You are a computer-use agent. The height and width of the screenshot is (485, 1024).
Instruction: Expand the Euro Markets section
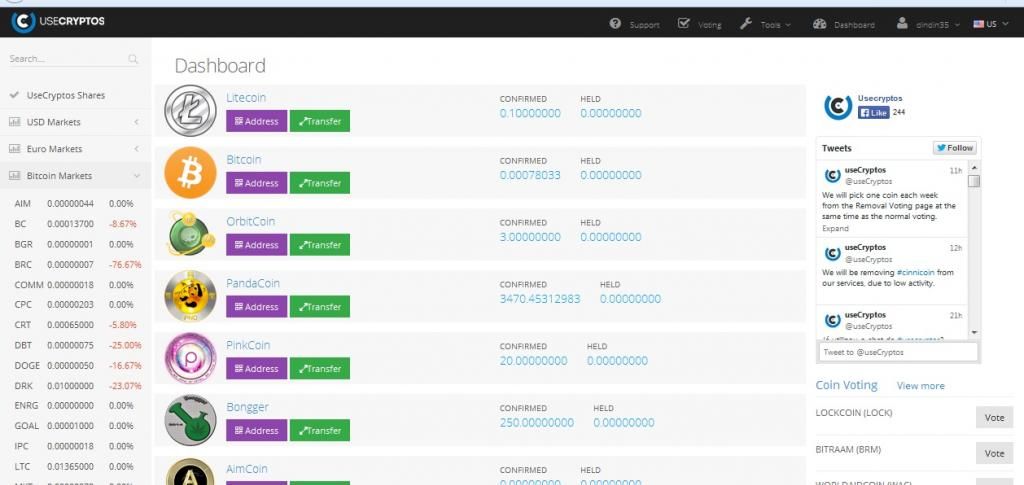75,149
